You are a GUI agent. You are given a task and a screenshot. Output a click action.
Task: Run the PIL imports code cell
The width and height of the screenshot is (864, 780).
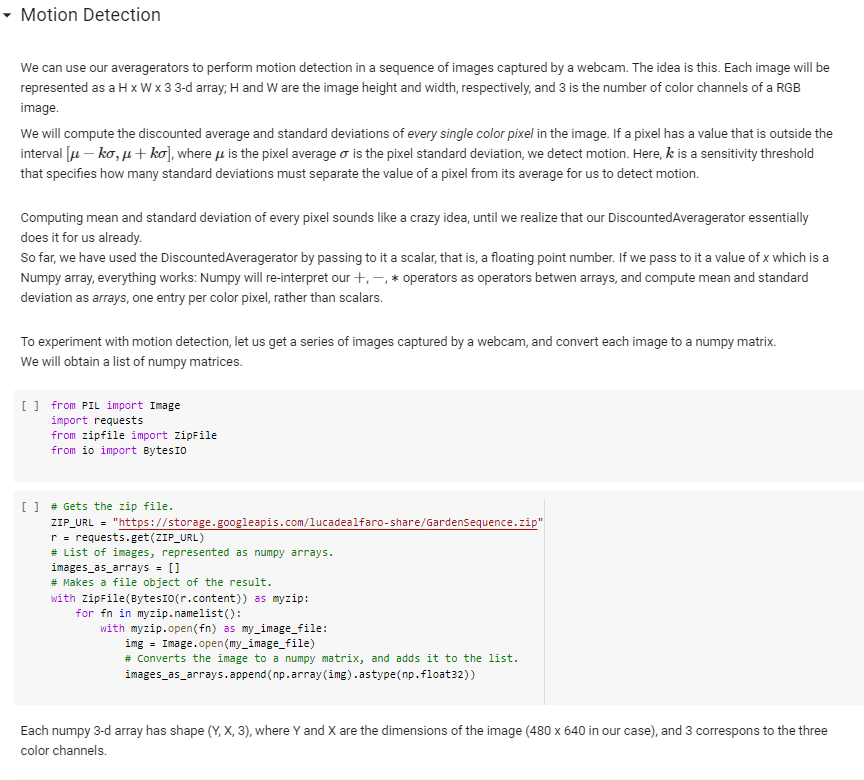tap(30, 405)
